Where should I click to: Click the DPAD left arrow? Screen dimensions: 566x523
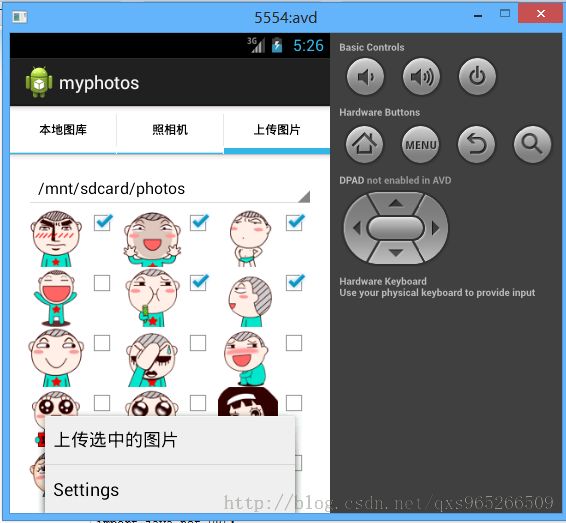[356, 228]
